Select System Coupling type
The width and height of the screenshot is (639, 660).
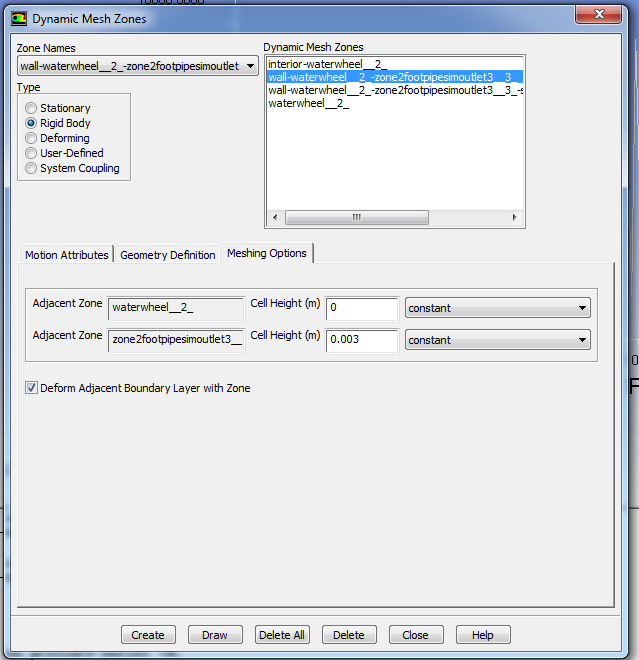click(x=32, y=168)
